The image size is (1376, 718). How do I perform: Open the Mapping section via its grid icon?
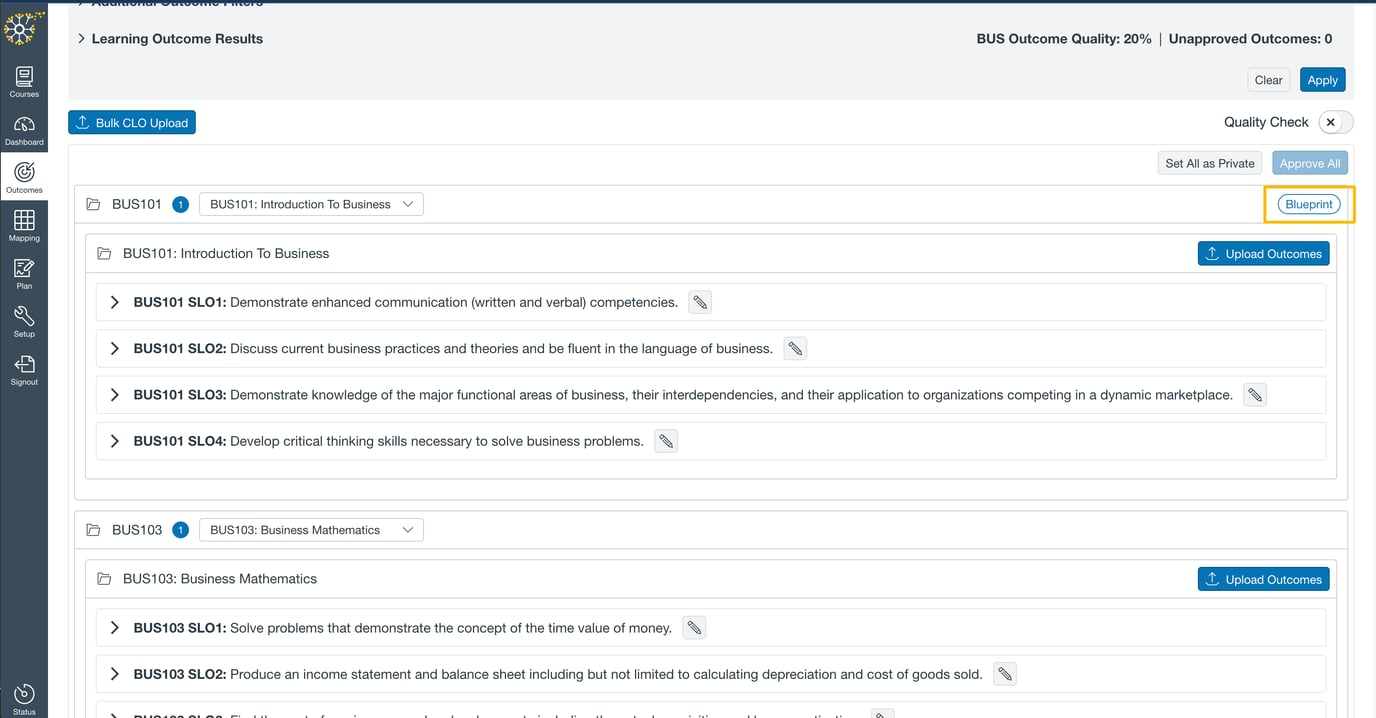tap(23, 222)
